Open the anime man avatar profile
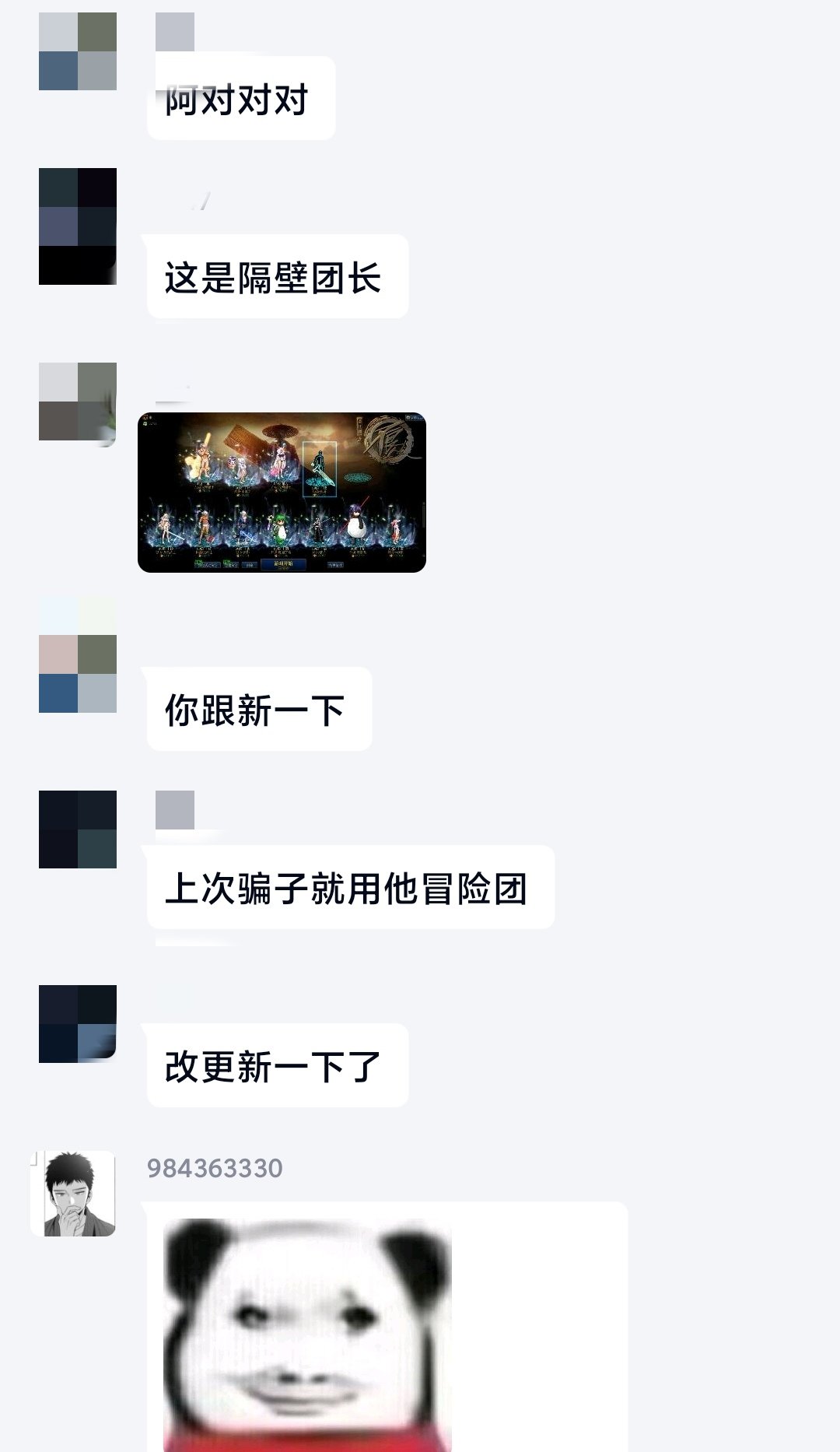Viewport: 840px width, 1452px height. (x=73, y=1194)
